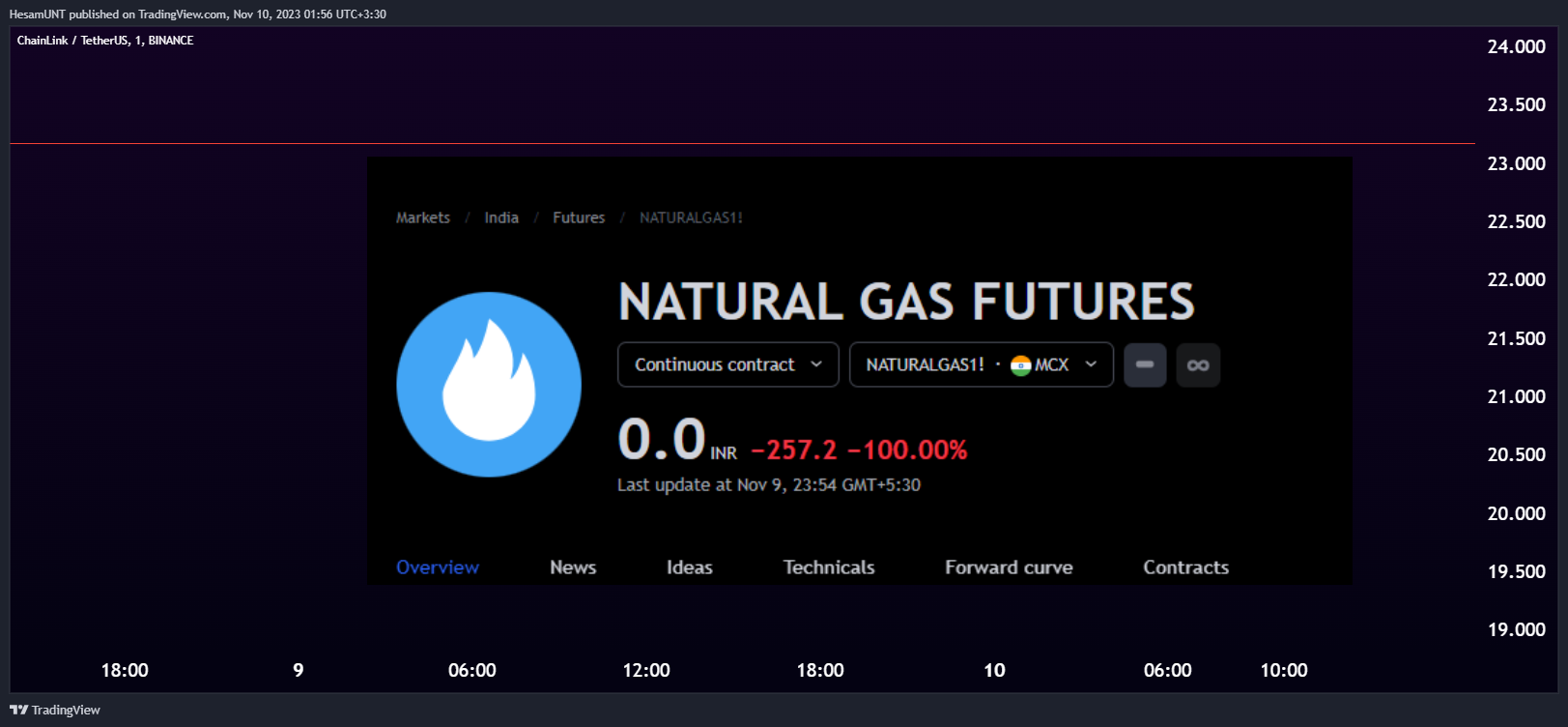Click the India breadcrumb link
Image resolution: width=1568 pixels, height=727 pixels.
(501, 218)
